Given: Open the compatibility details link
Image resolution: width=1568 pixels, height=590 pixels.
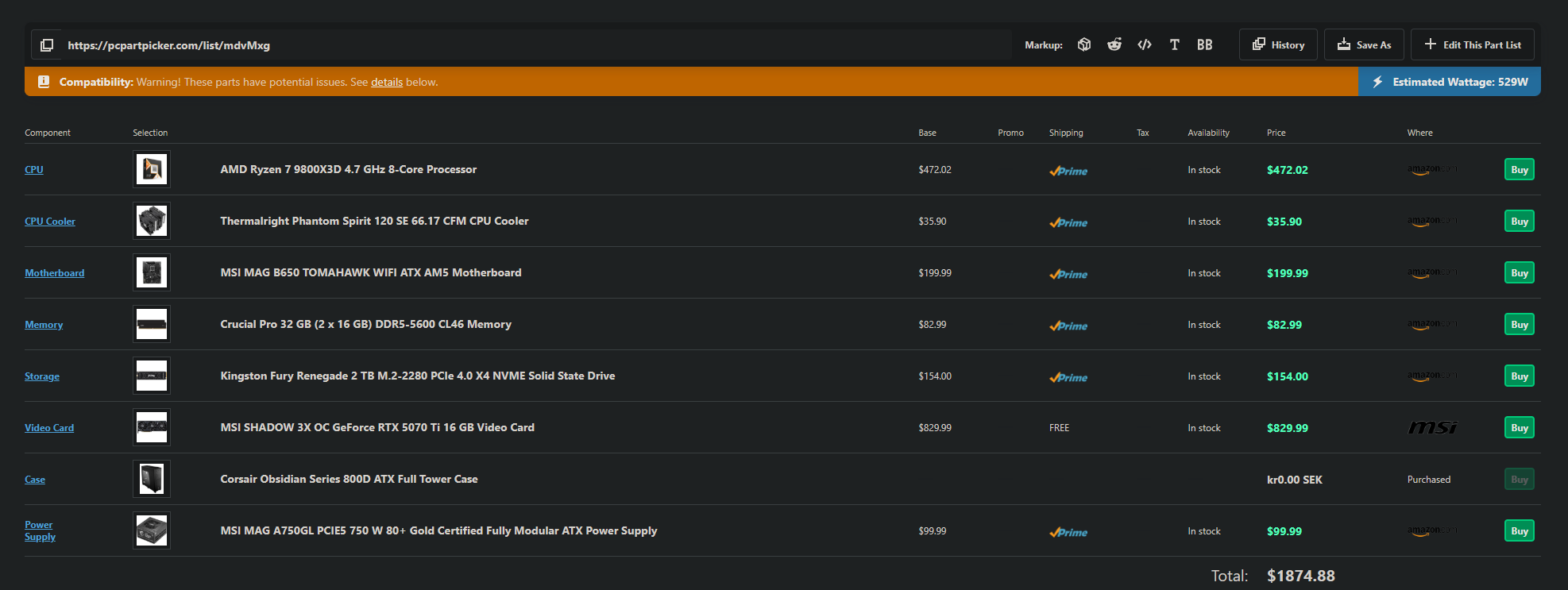Looking at the screenshot, I should (387, 82).
